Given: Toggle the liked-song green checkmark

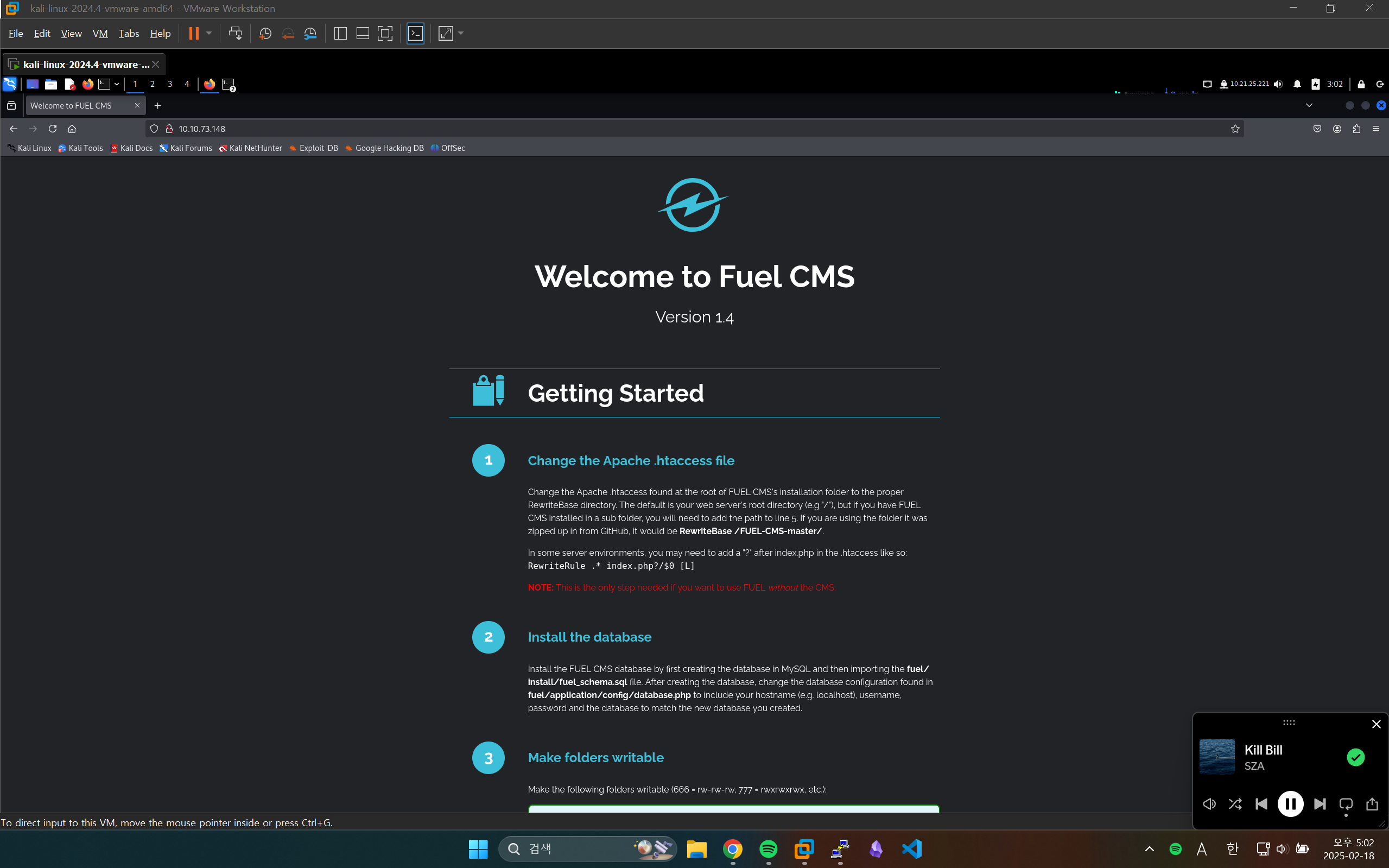Looking at the screenshot, I should 1355,757.
